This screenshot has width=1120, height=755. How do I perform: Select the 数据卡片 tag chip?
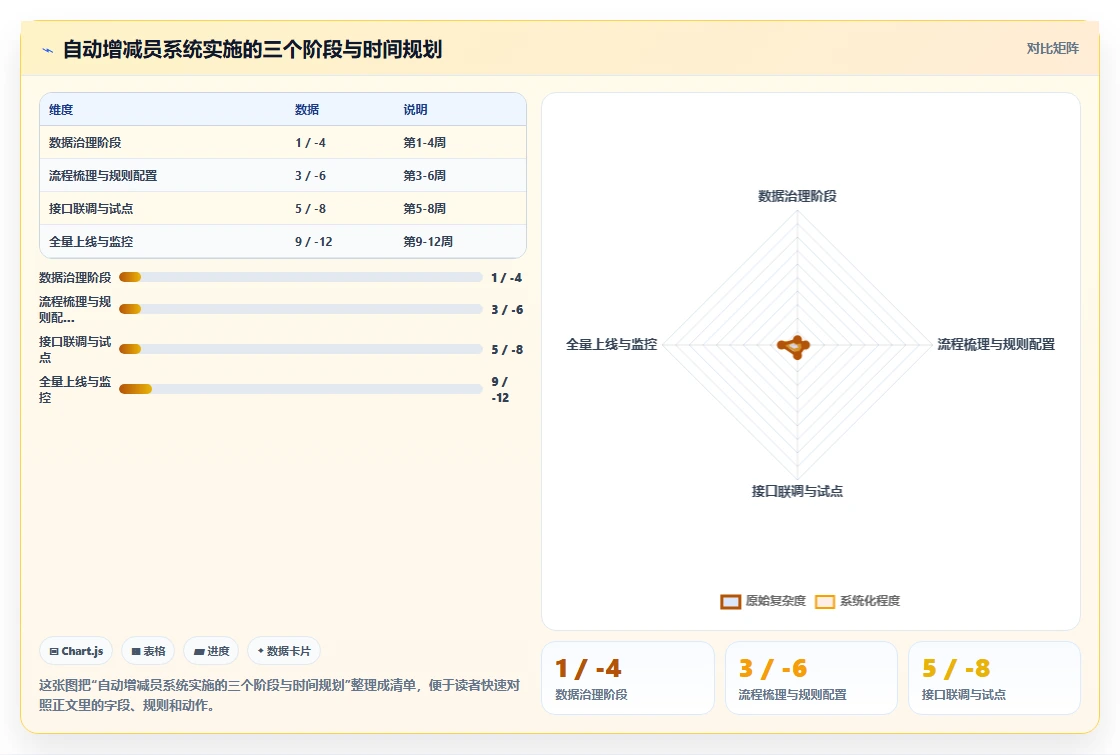pos(284,651)
